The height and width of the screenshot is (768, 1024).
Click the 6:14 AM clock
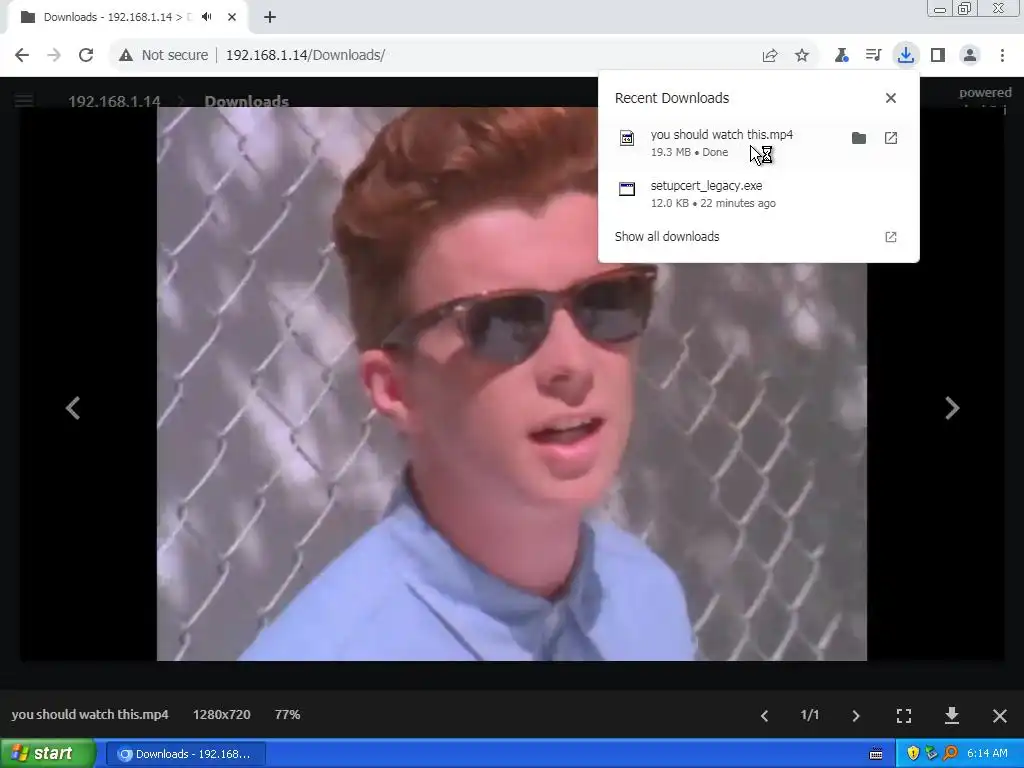point(987,753)
